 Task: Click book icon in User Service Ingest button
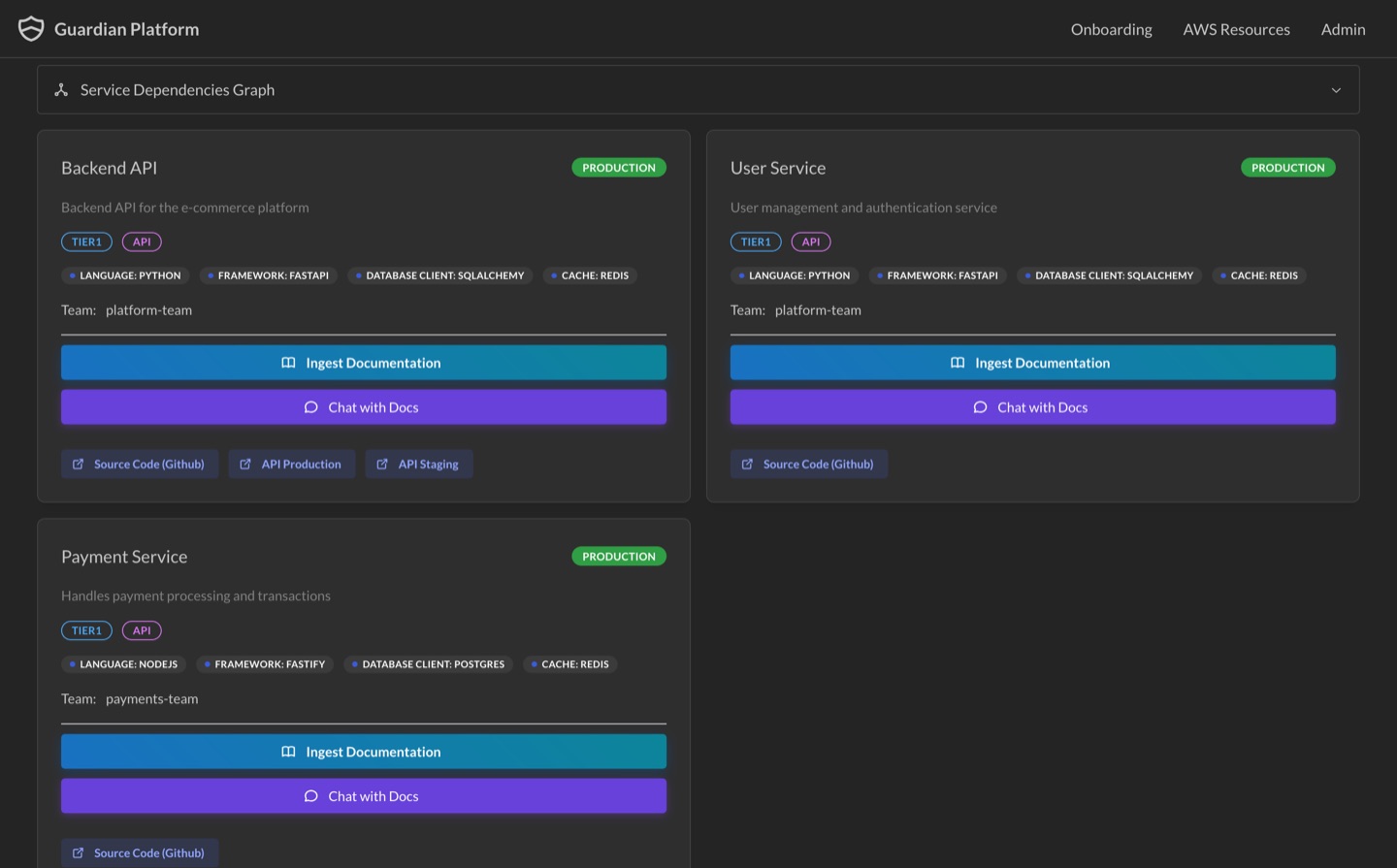[958, 363]
